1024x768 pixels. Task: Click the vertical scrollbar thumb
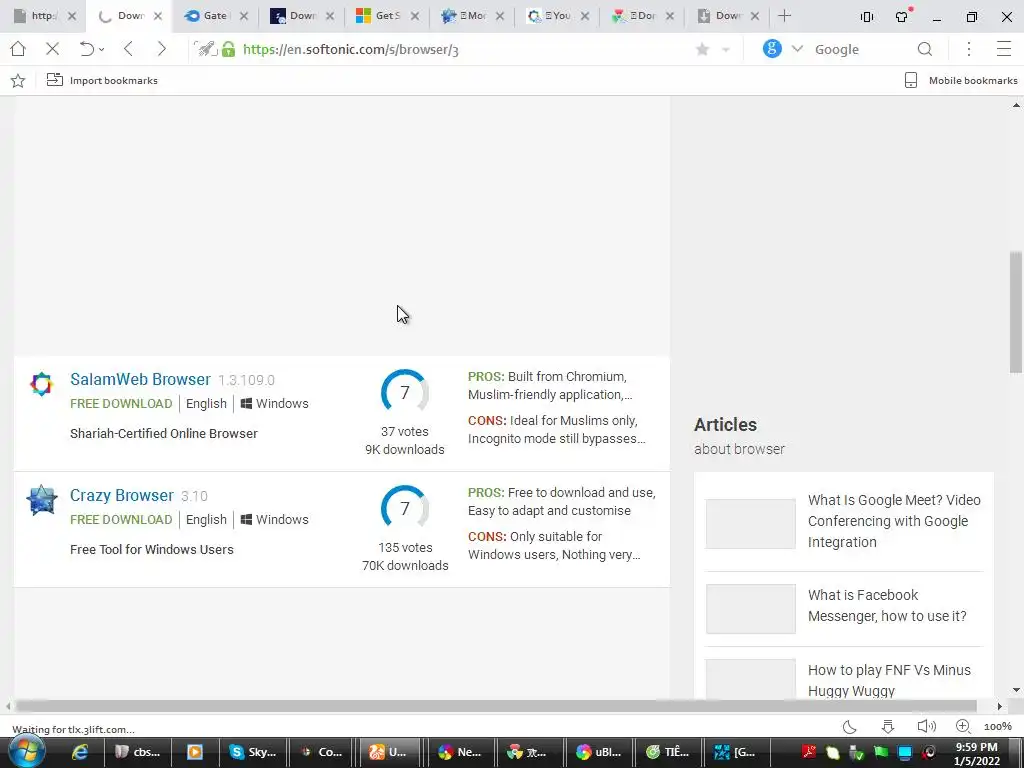(1016, 312)
